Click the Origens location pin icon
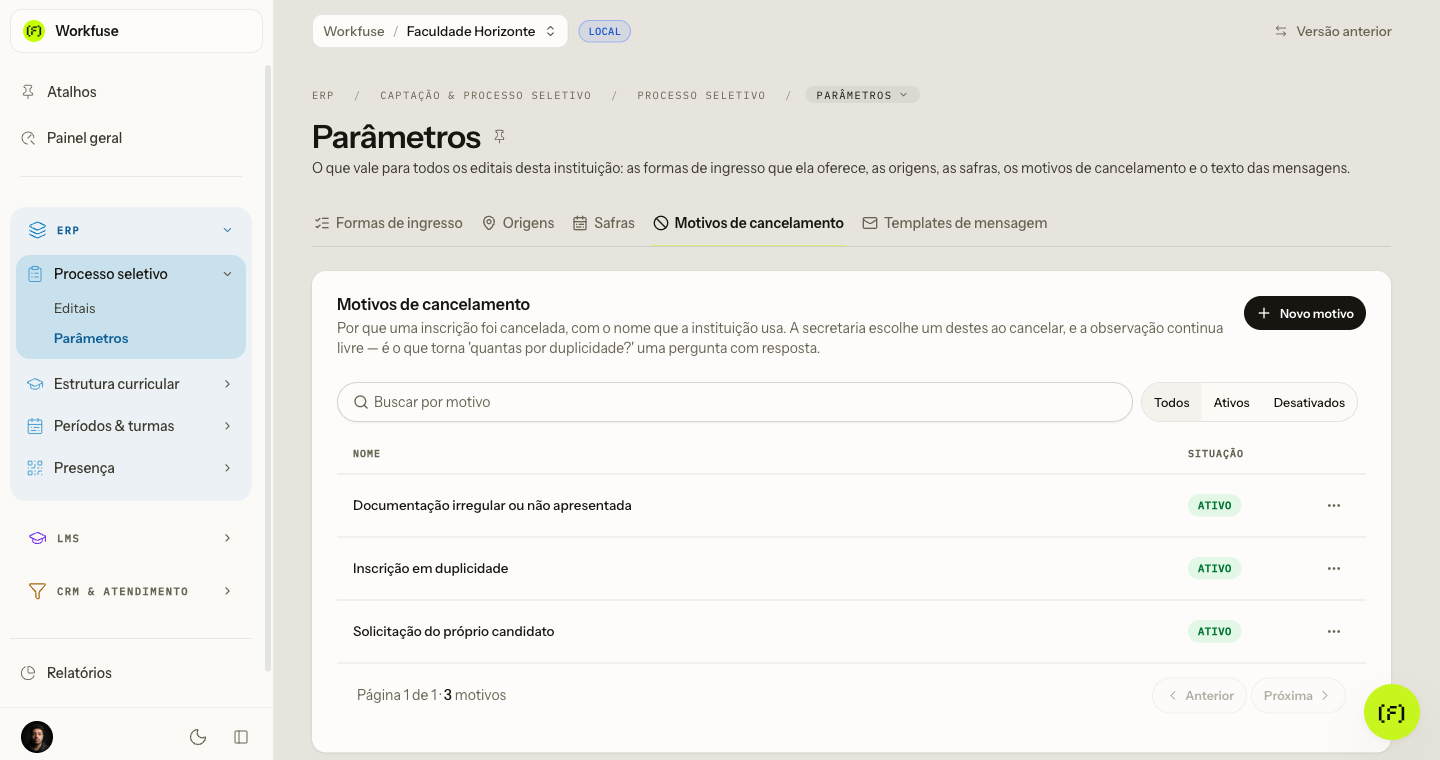 [x=489, y=223]
